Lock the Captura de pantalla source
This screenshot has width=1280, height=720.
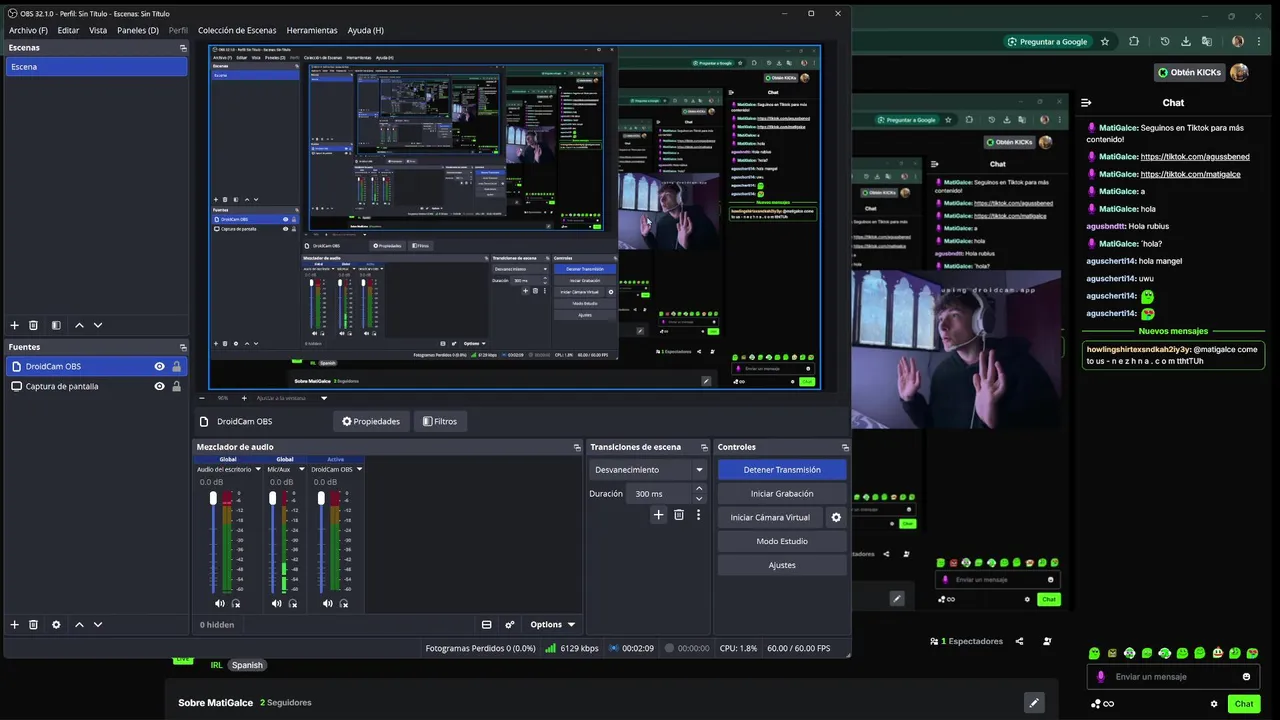[176, 386]
